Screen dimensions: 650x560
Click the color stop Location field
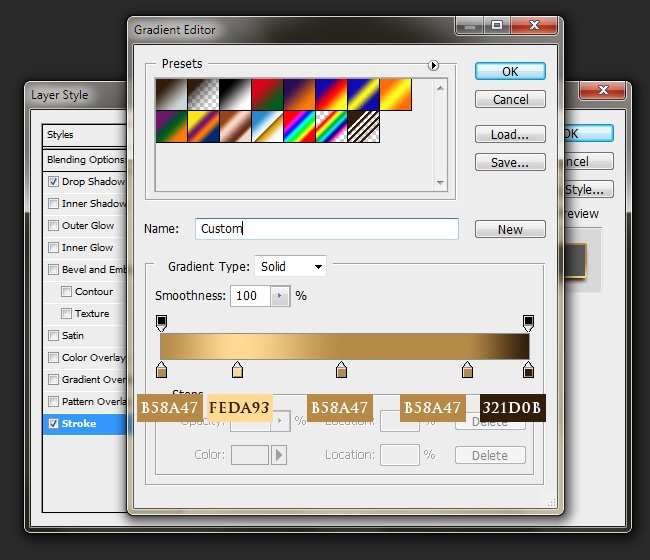(400, 455)
